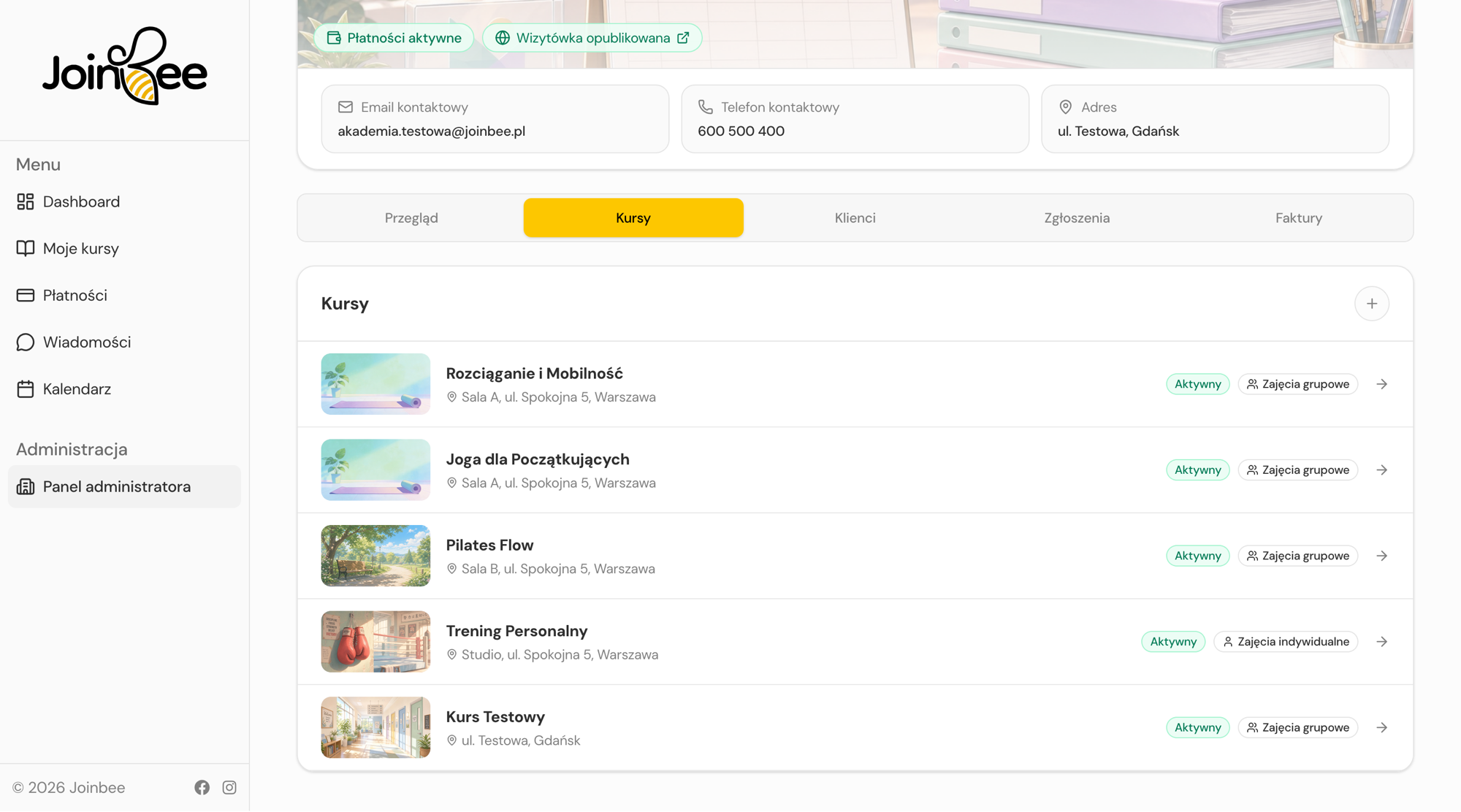Click the Dashboard grid icon

26,202
